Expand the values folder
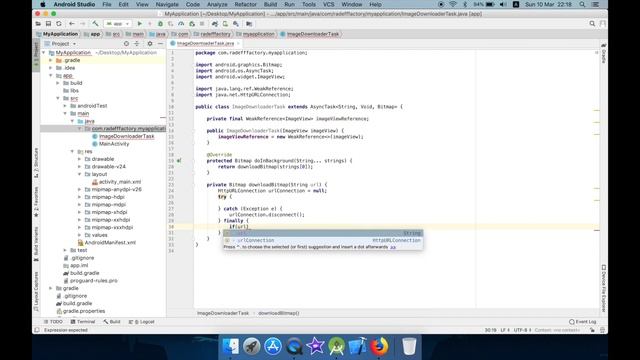 (x=80, y=235)
